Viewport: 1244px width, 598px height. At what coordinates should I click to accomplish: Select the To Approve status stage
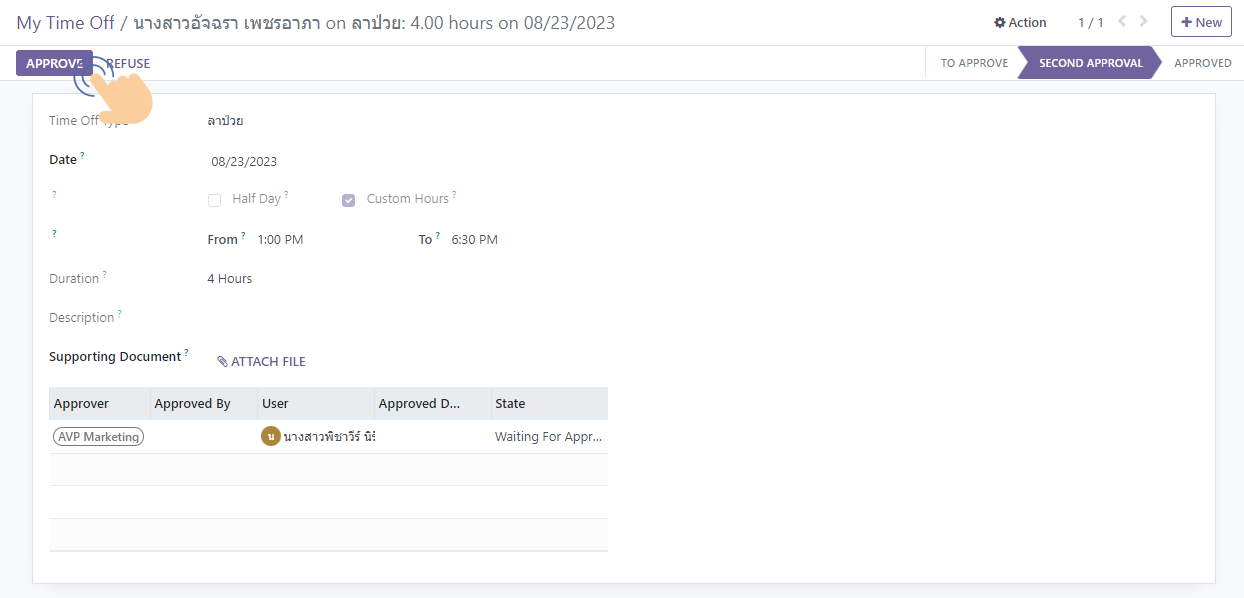tap(974, 63)
